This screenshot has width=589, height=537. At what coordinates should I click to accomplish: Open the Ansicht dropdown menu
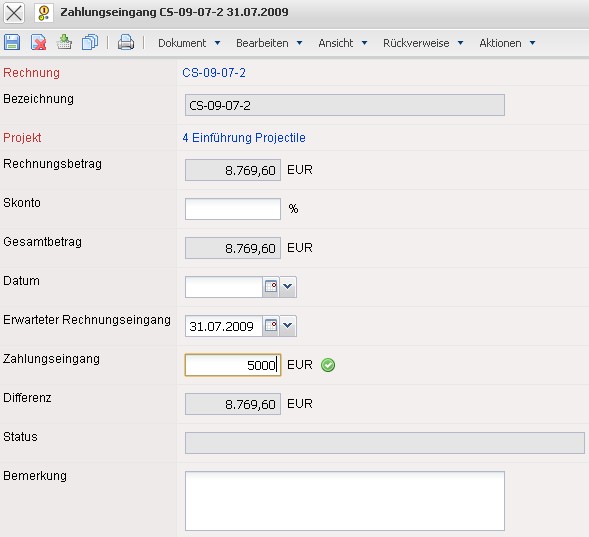(343, 43)
